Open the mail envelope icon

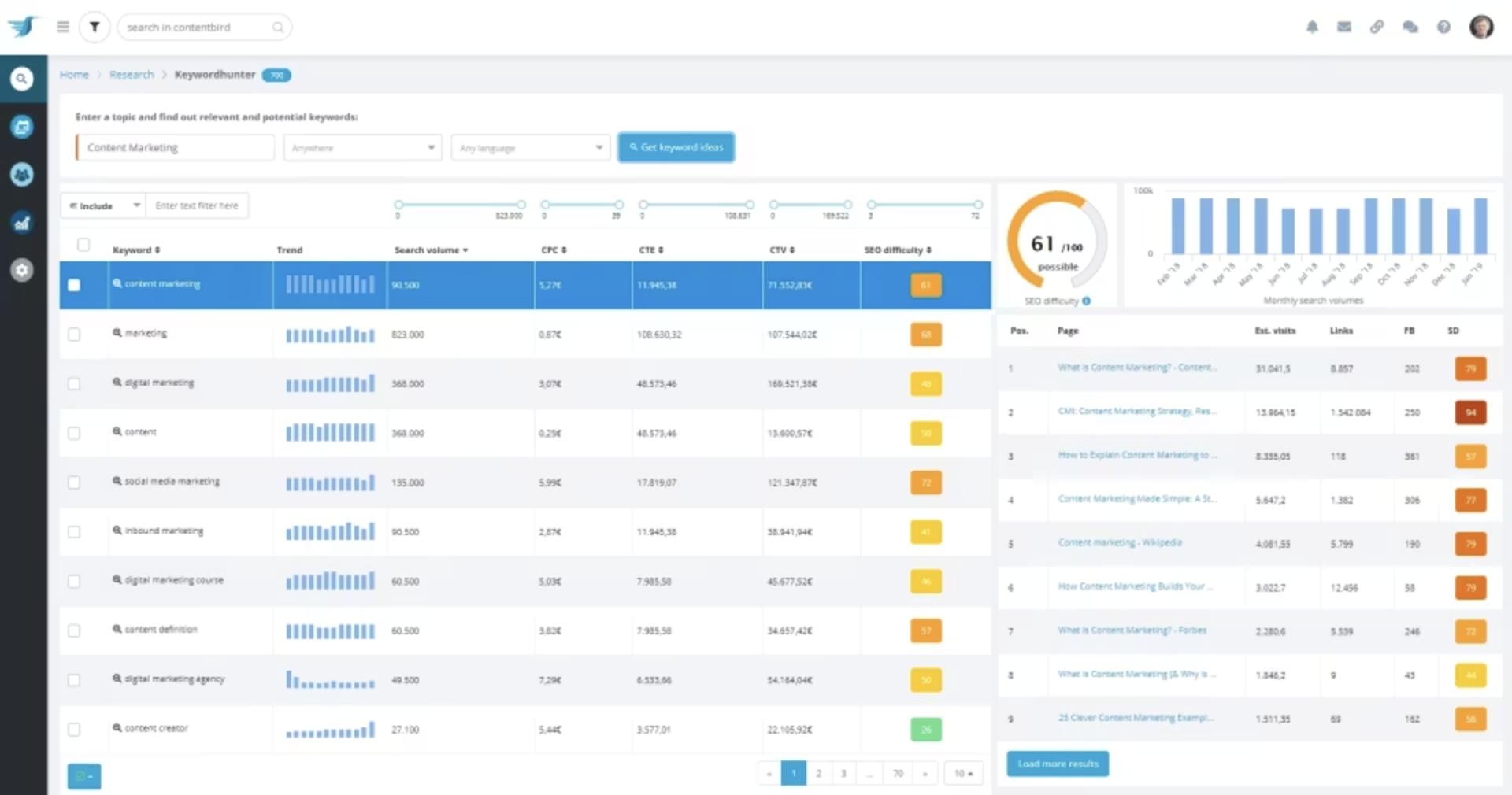(x=1344, y=27)
